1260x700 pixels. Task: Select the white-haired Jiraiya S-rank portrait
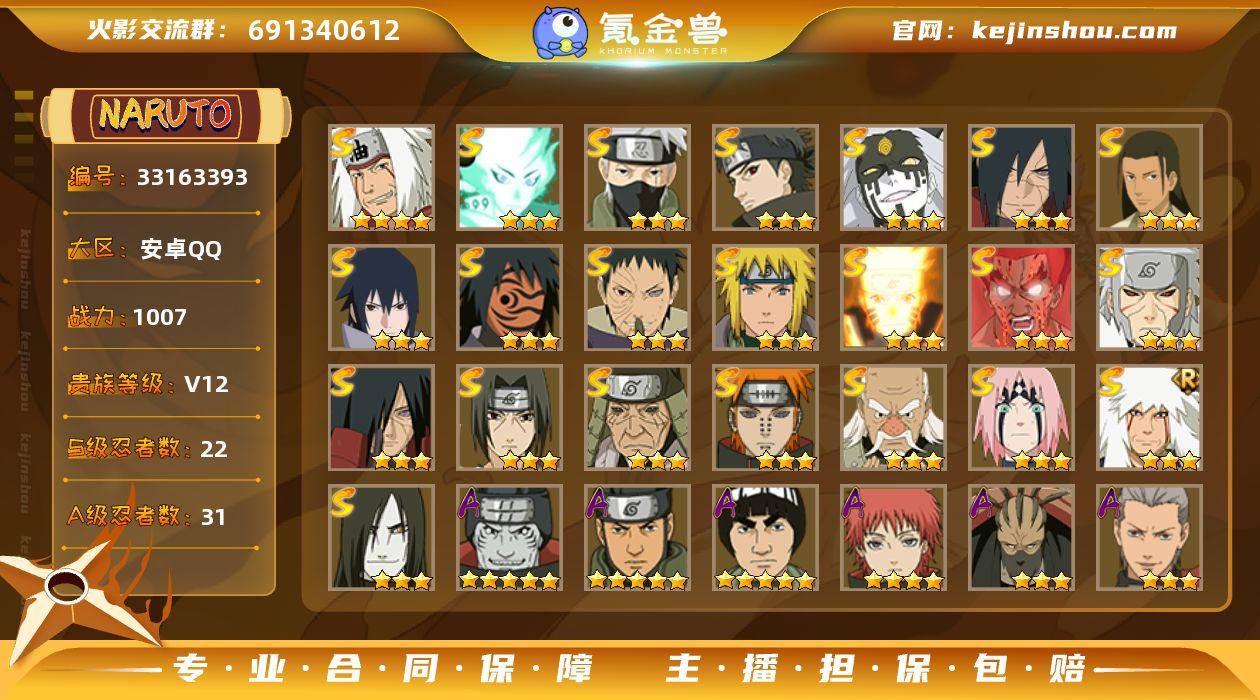click(x=382, y=177)
